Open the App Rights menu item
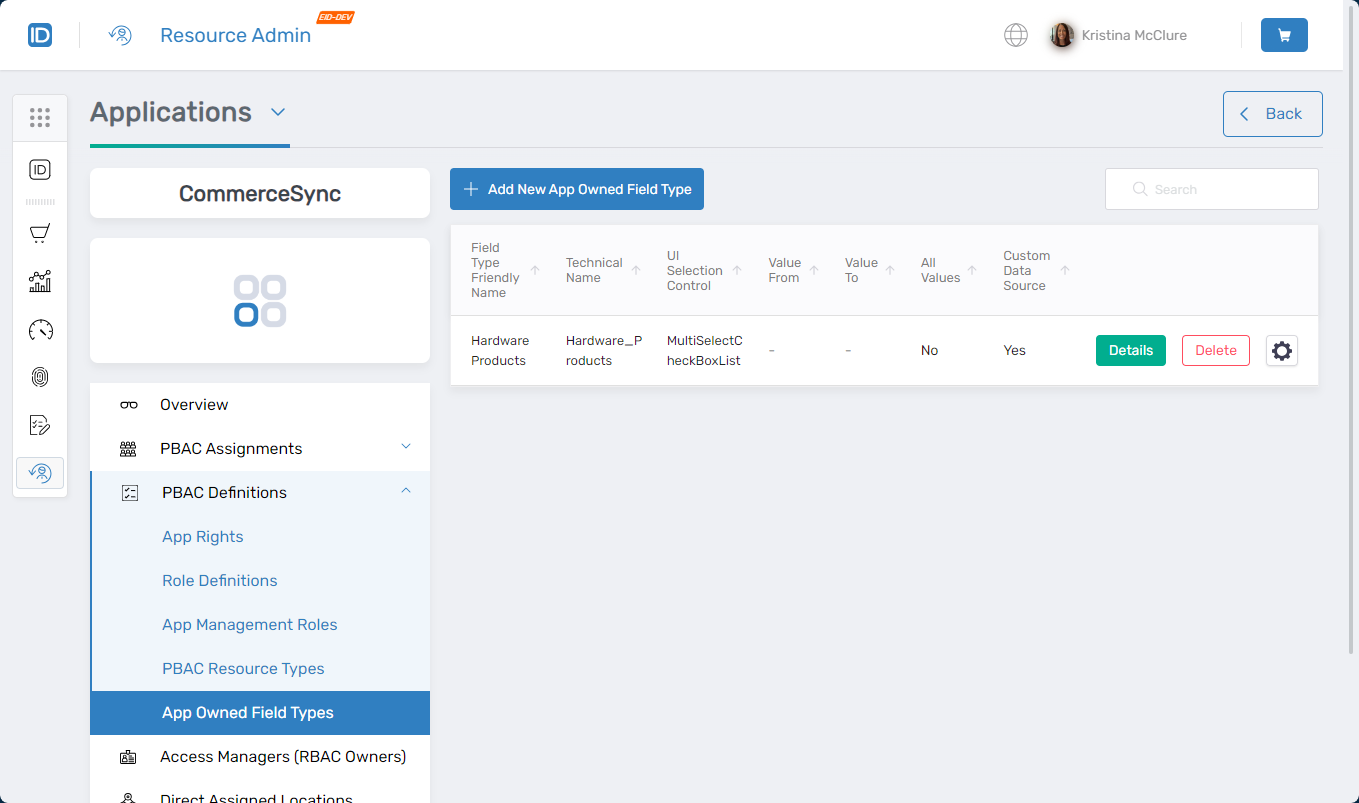Image resolution: width=1359 pixels, height=803 pixels. pos(203,537)
